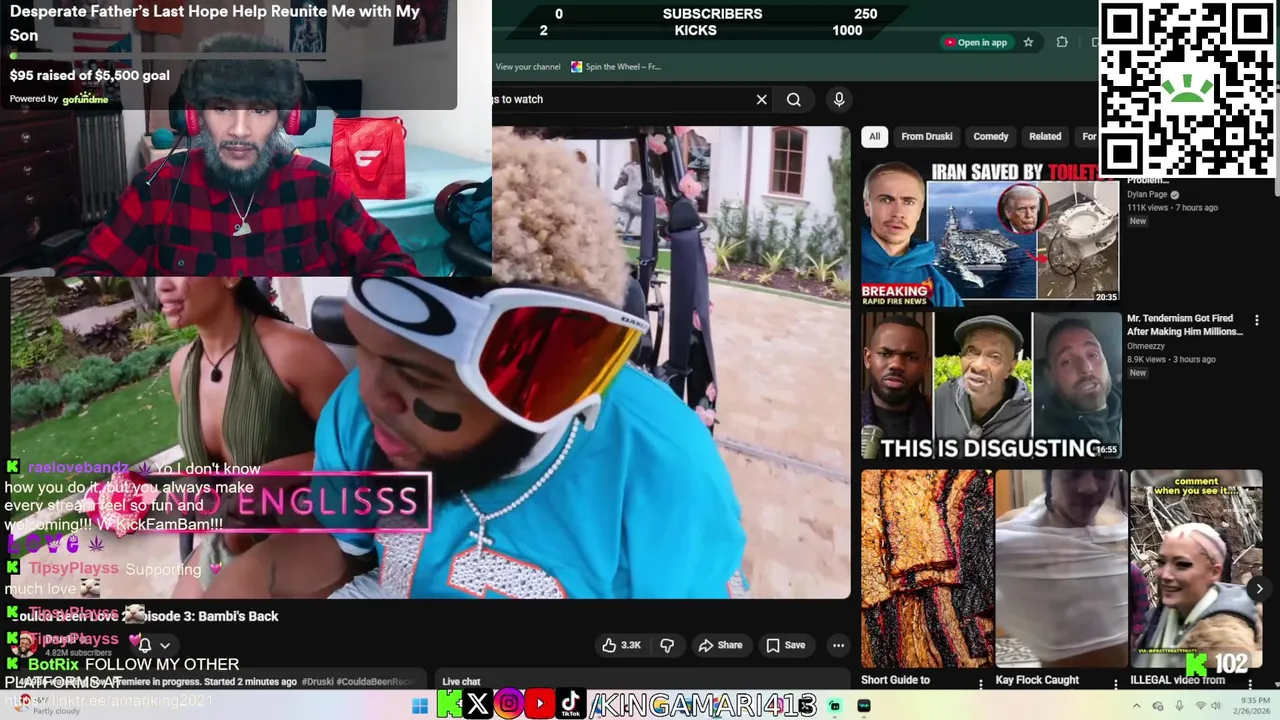Expand the notification bell dropdown chevron
This screenshot has width=1280, height=720.
click(x=165, y=646)
